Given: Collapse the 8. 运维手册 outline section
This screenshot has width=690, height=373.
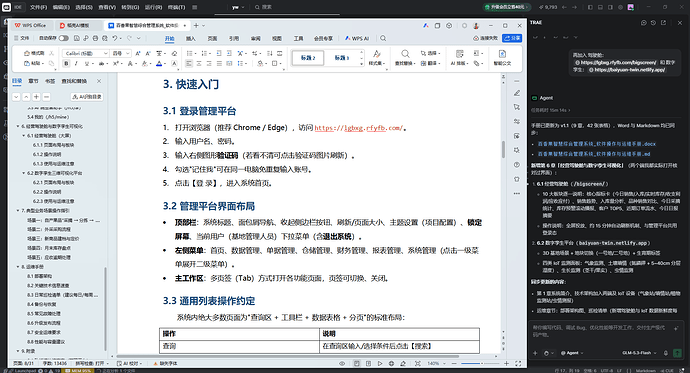Looking at the screenshot, I should tap(18, 267).
